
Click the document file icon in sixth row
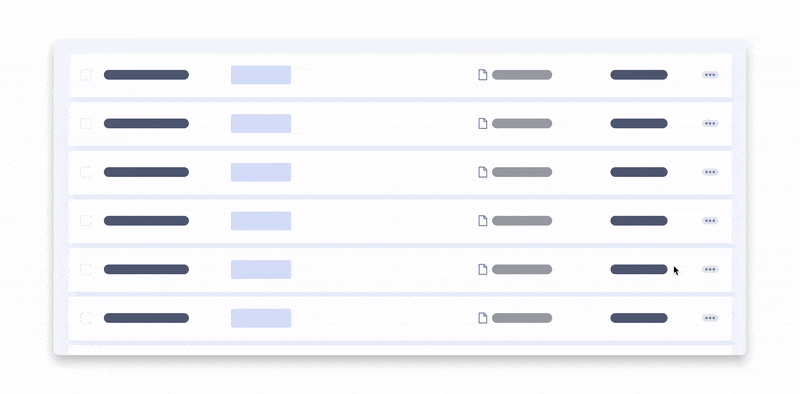(x=483, y=318)
